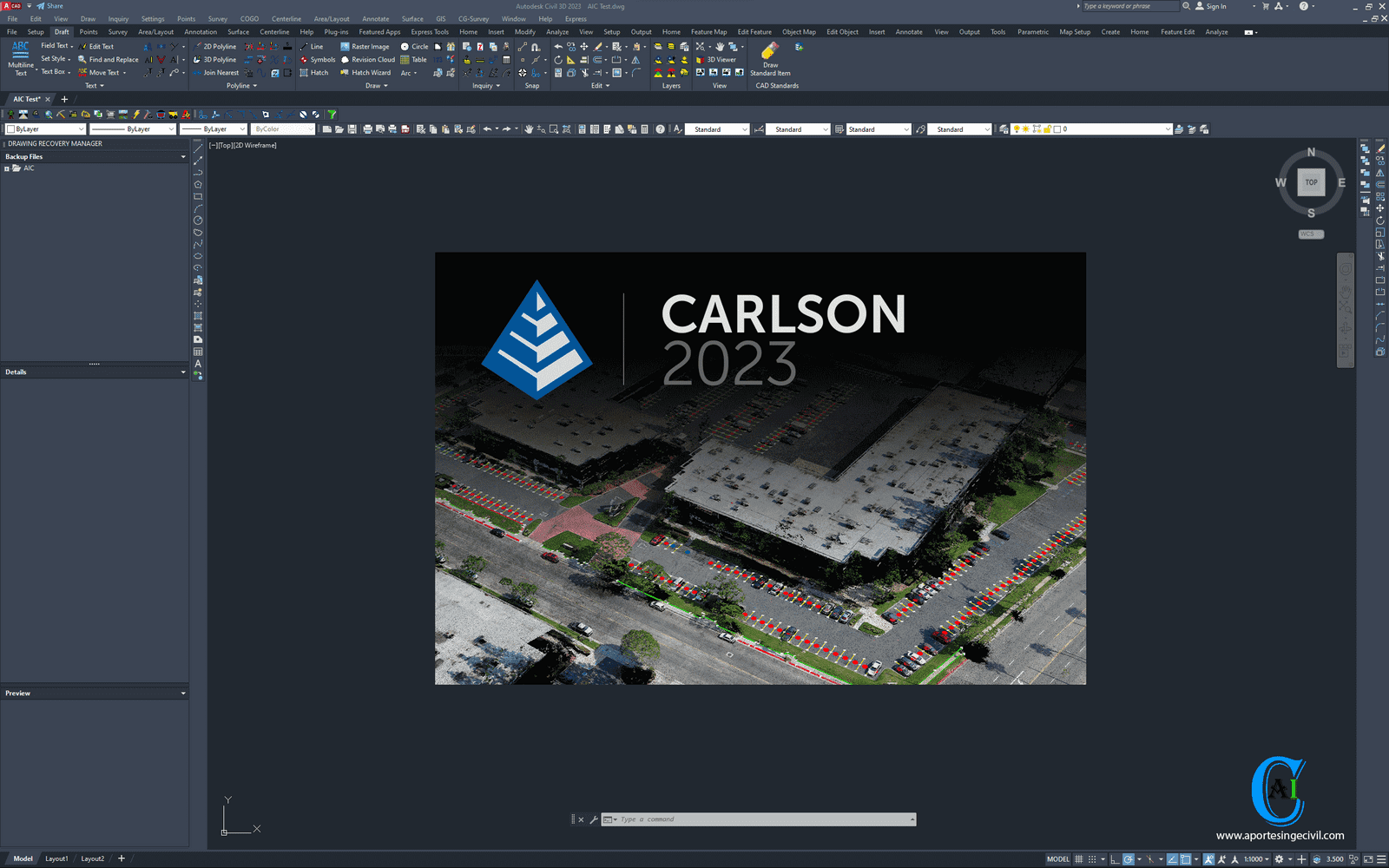Add new drawing tab with plus
Image resolution: width=1389 pixels, height=868 pixels.
(x=64, y=99)
